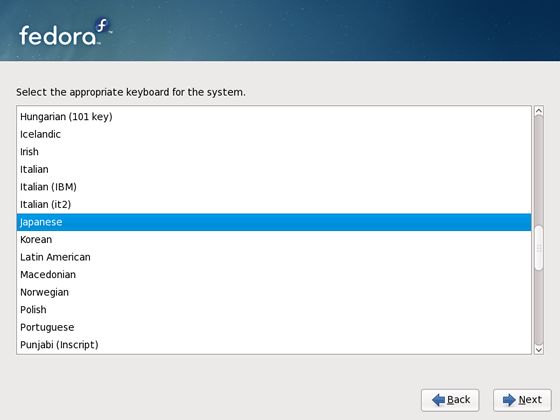
Task: Choose Portuguese keyboard option
Action: (274, 327)
